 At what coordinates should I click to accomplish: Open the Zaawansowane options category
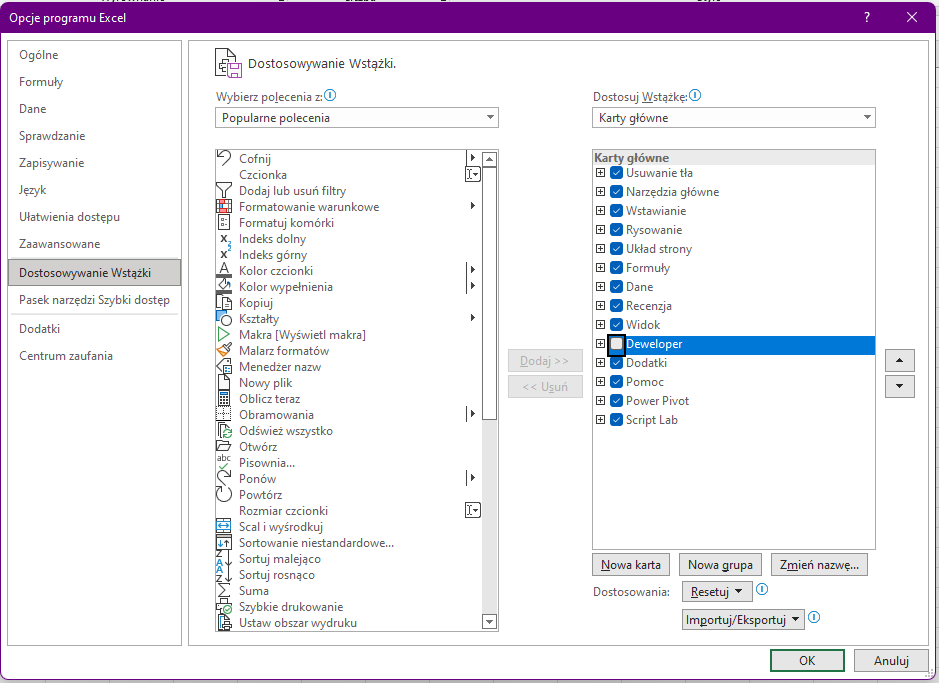click(94, 244)
